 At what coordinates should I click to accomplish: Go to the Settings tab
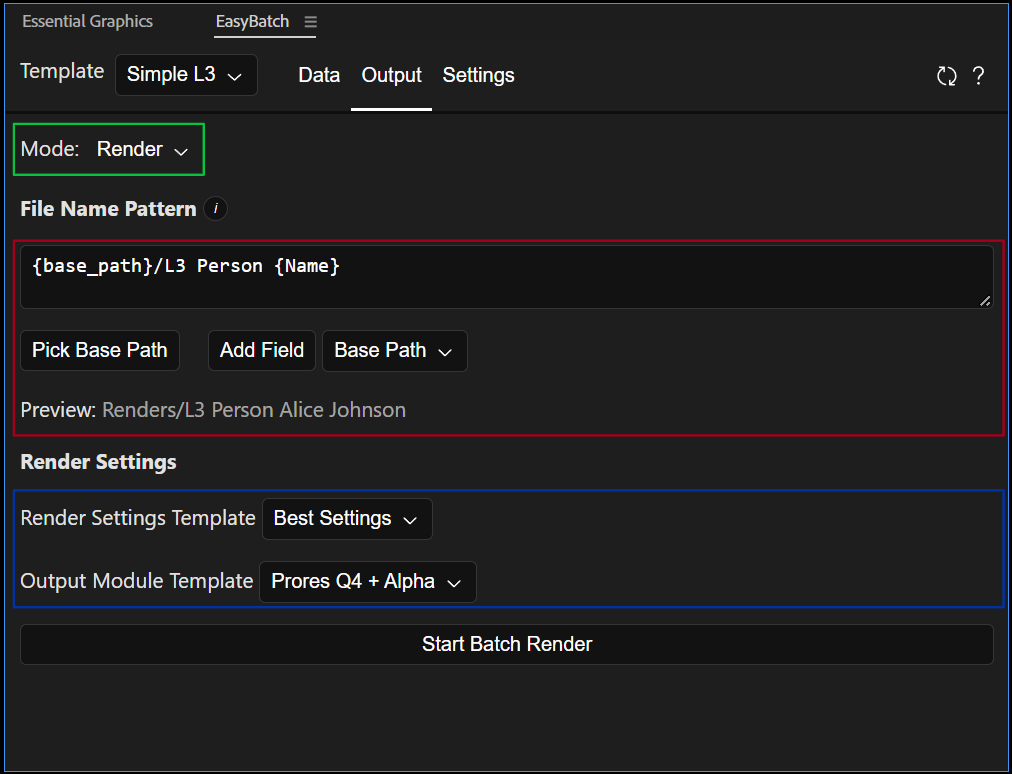(x=478, y=75)
